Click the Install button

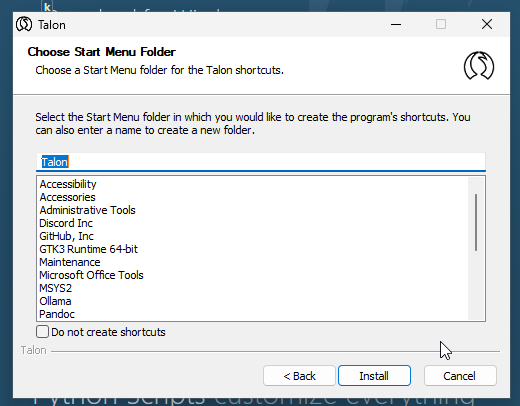click(x=374, y=376)
